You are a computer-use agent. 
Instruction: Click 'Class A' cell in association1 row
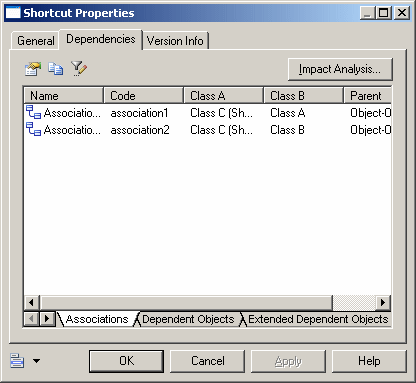coord(288,113)
